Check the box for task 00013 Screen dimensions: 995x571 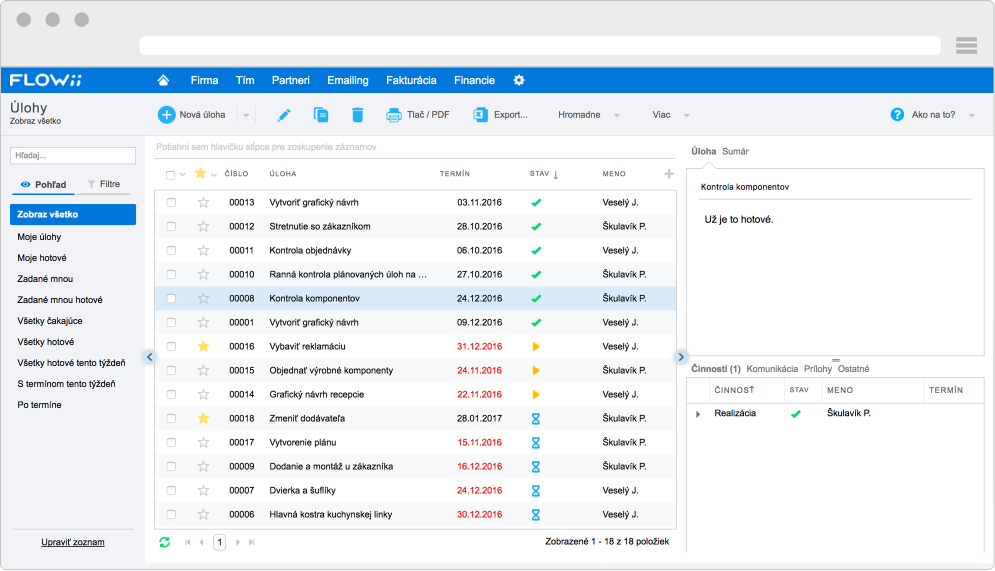(171, 202)
